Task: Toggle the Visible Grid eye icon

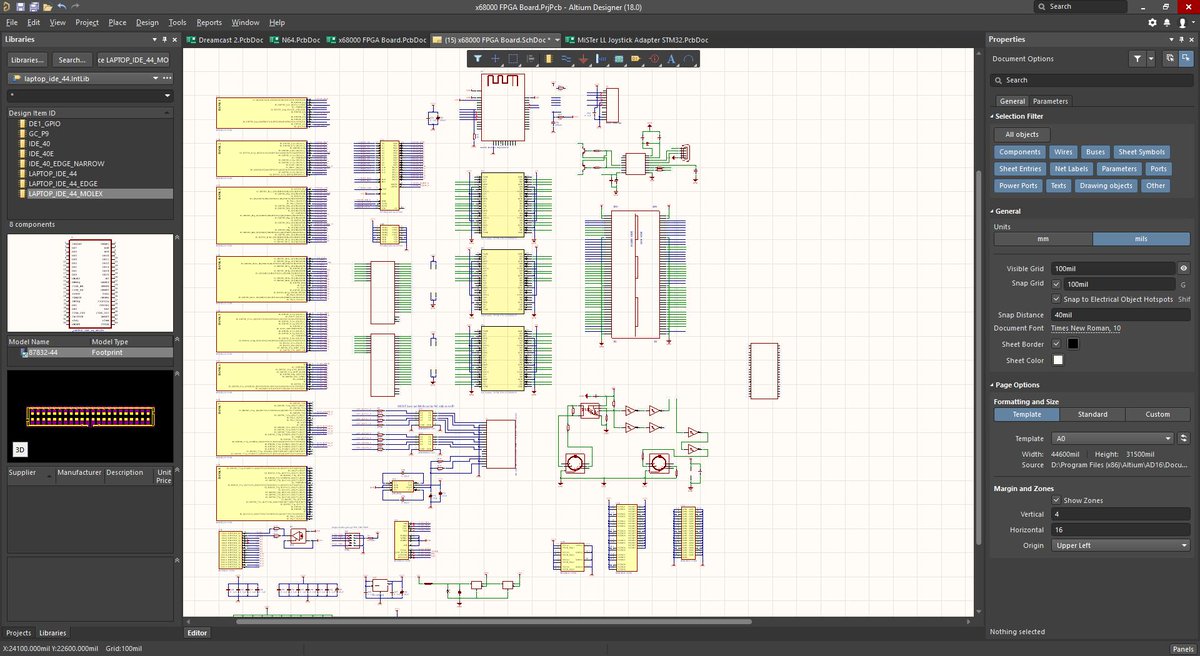Action: coord(1183,269)
